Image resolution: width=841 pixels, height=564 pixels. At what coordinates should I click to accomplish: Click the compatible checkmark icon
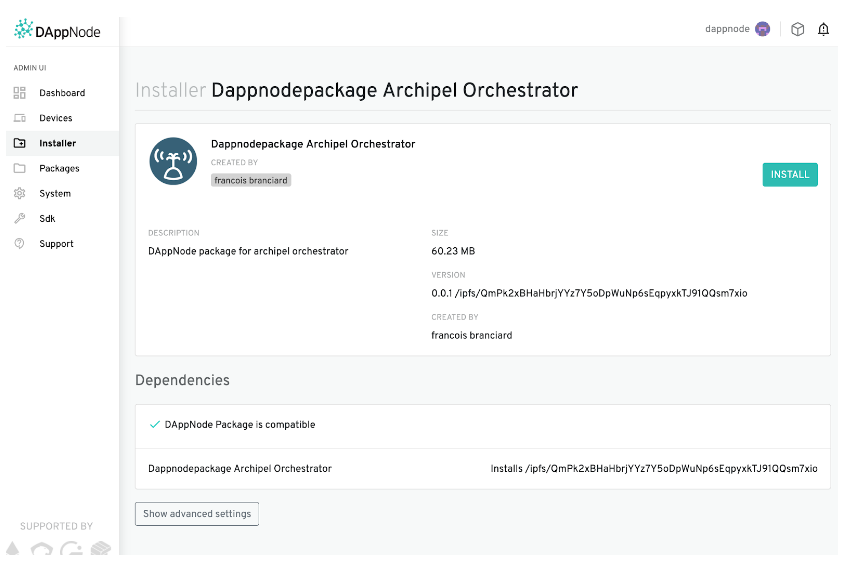pos(154,425)
